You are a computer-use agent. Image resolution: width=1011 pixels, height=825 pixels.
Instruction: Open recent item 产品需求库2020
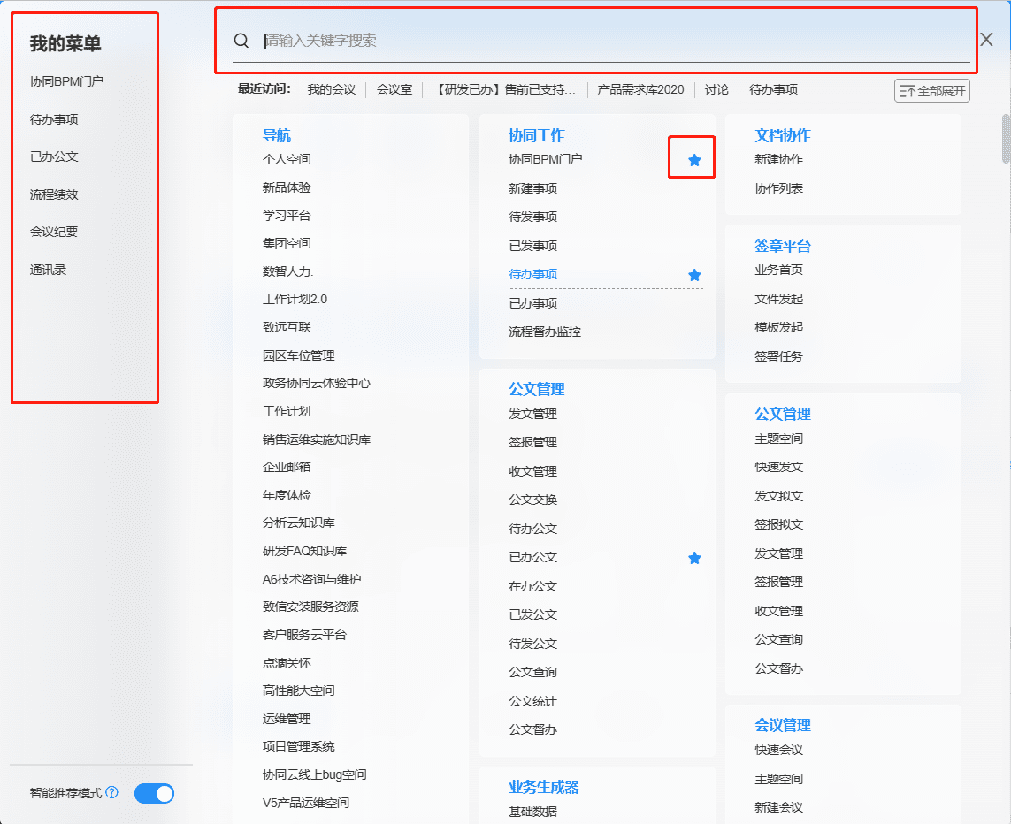click(x=640, y=90)
